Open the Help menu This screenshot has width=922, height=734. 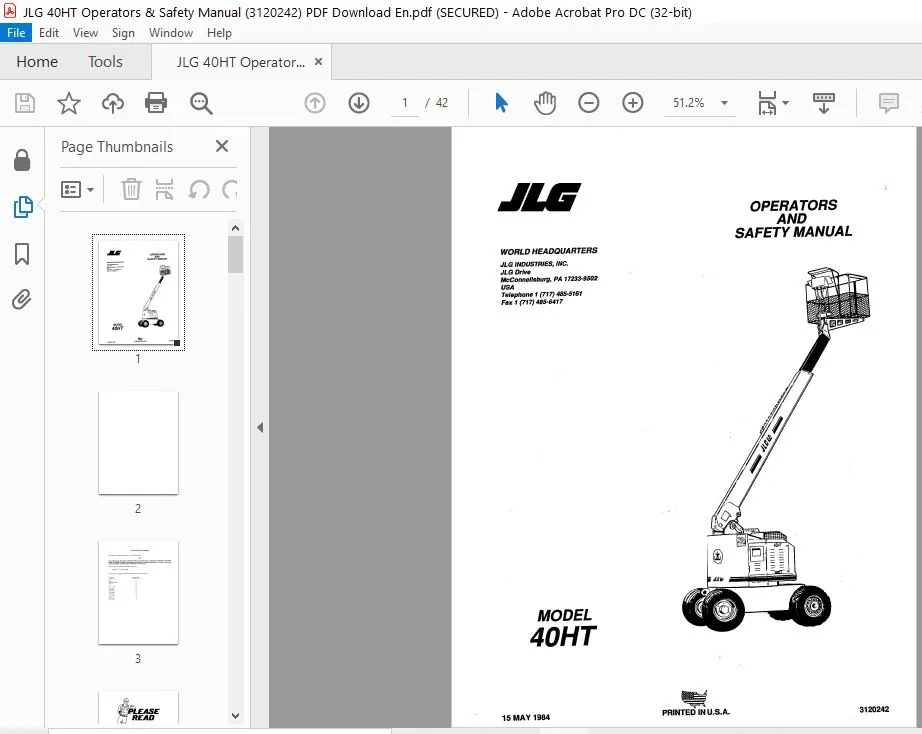pos(219,33)
